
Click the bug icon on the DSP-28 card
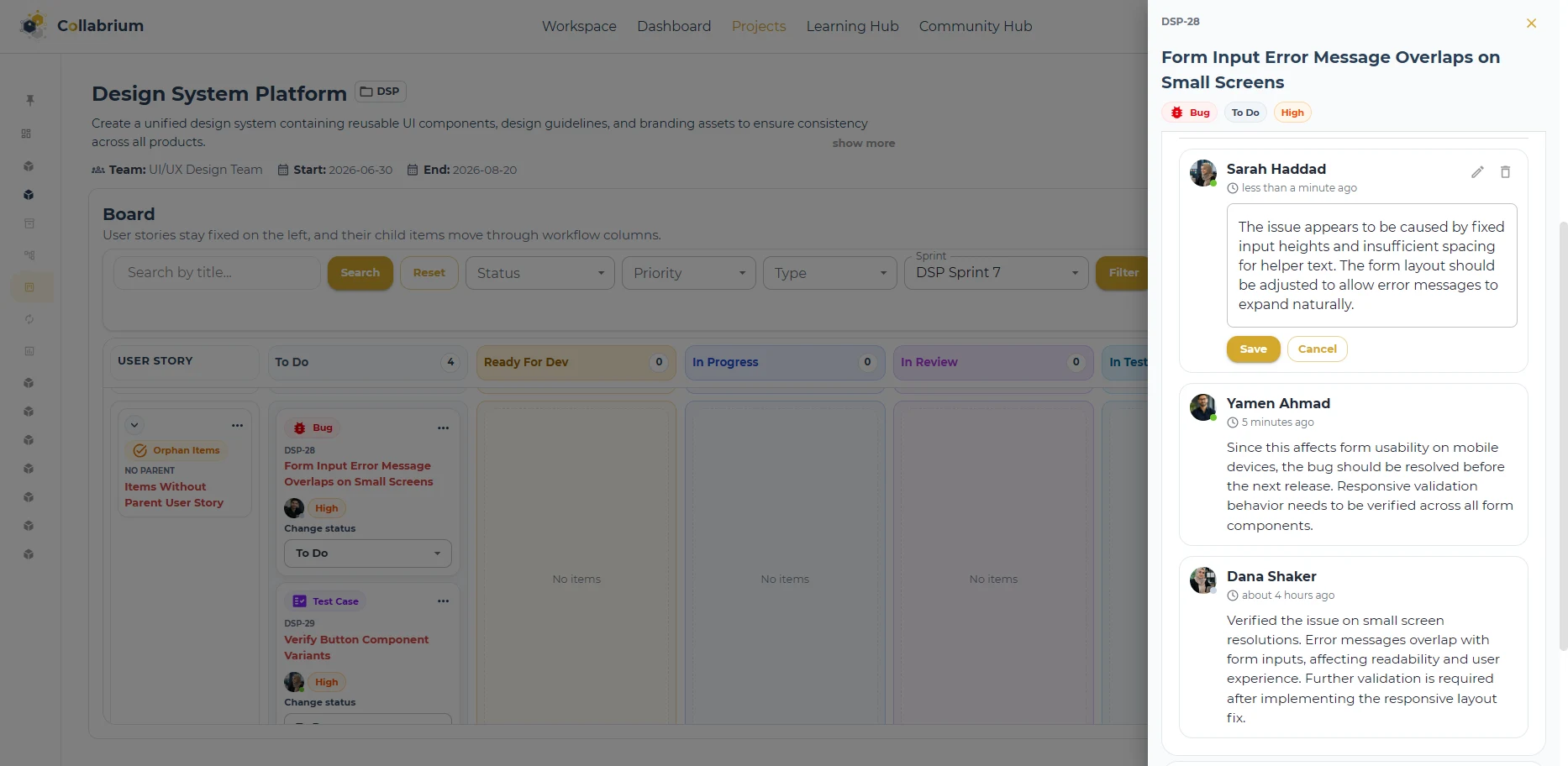coord(299,428)
